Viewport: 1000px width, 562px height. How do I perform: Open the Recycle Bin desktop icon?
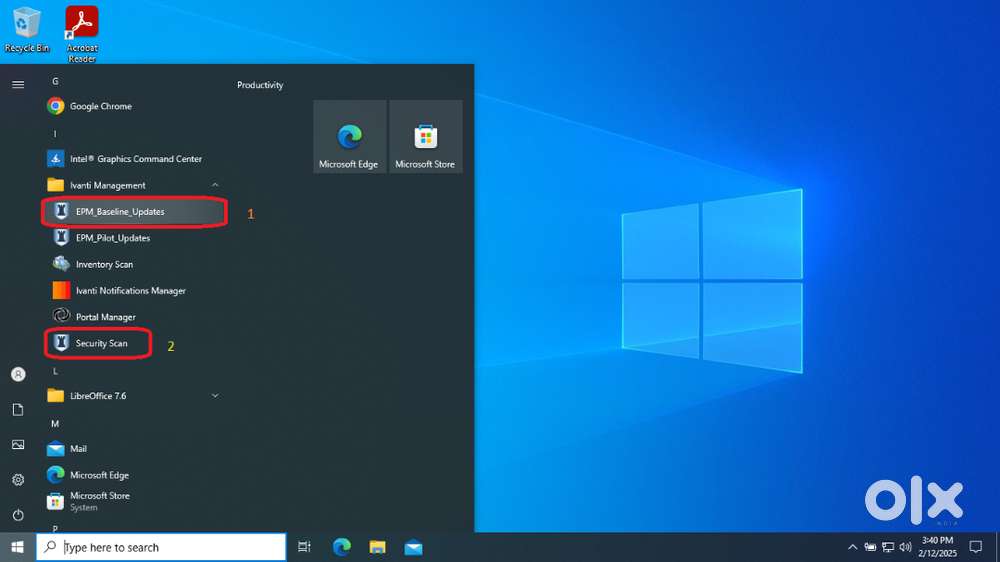click(26, 30)
